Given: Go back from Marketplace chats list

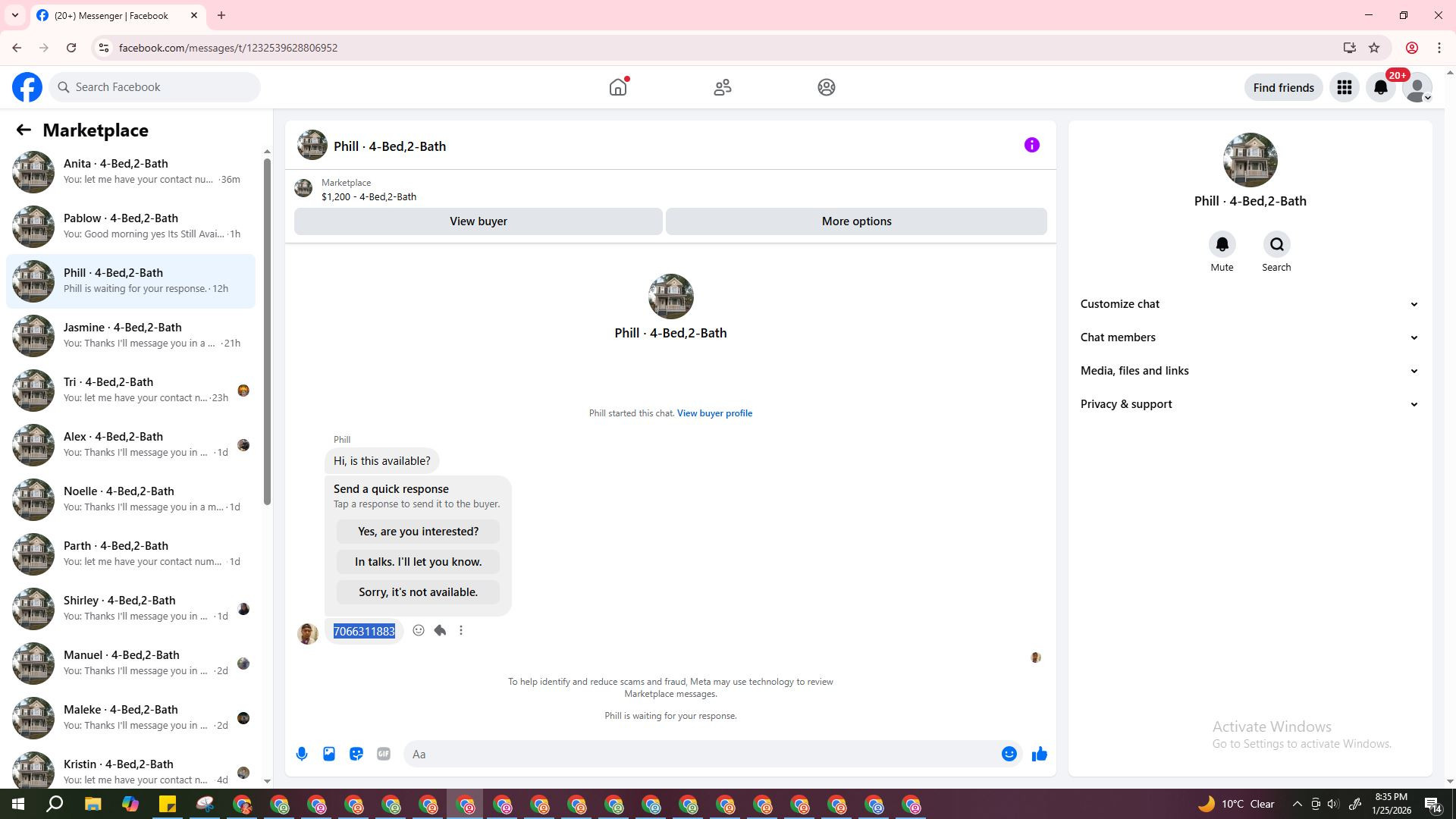Looking at the screenshot, I should pos(24,130).
